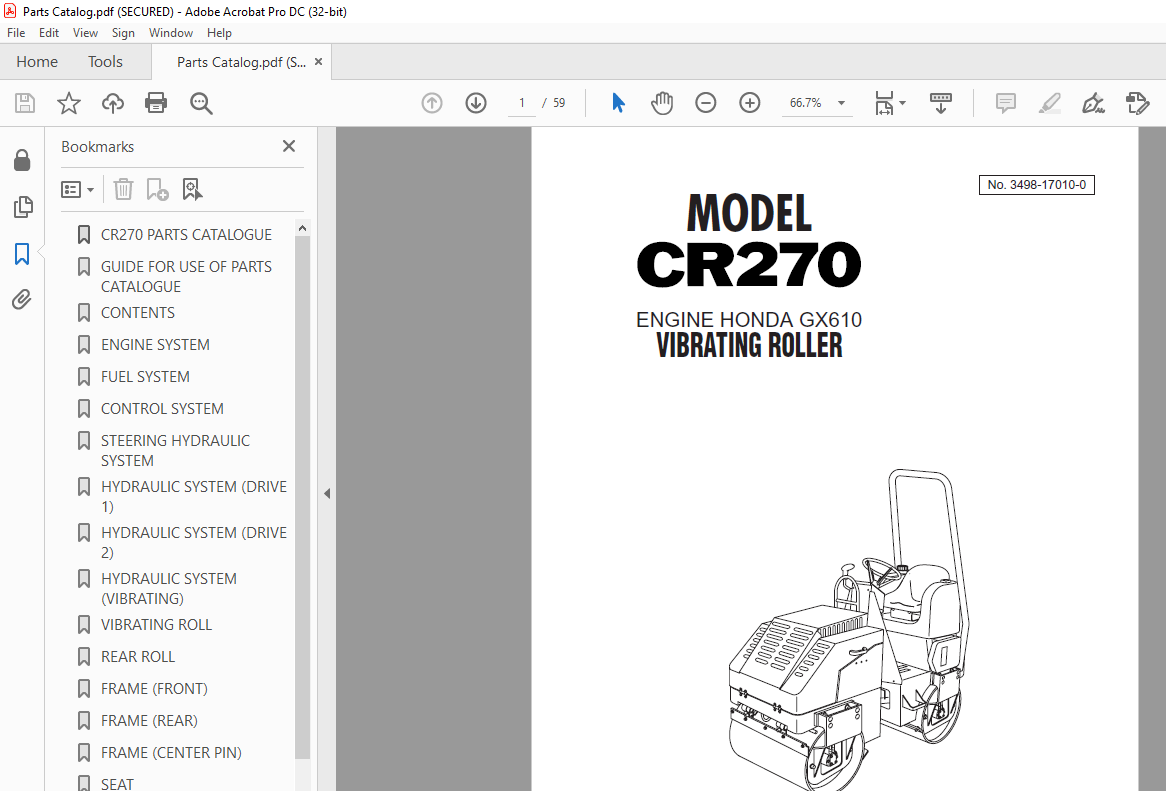The image size is (1166, 791).
Task: Open the Edit menu
Action: [49, 33]
